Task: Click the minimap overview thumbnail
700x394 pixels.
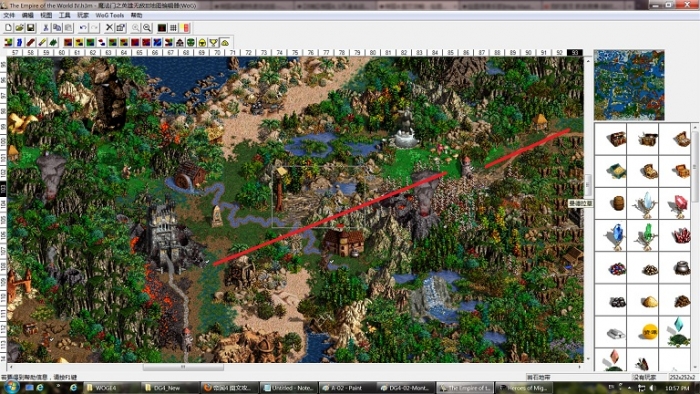Action: coord(629,85)
